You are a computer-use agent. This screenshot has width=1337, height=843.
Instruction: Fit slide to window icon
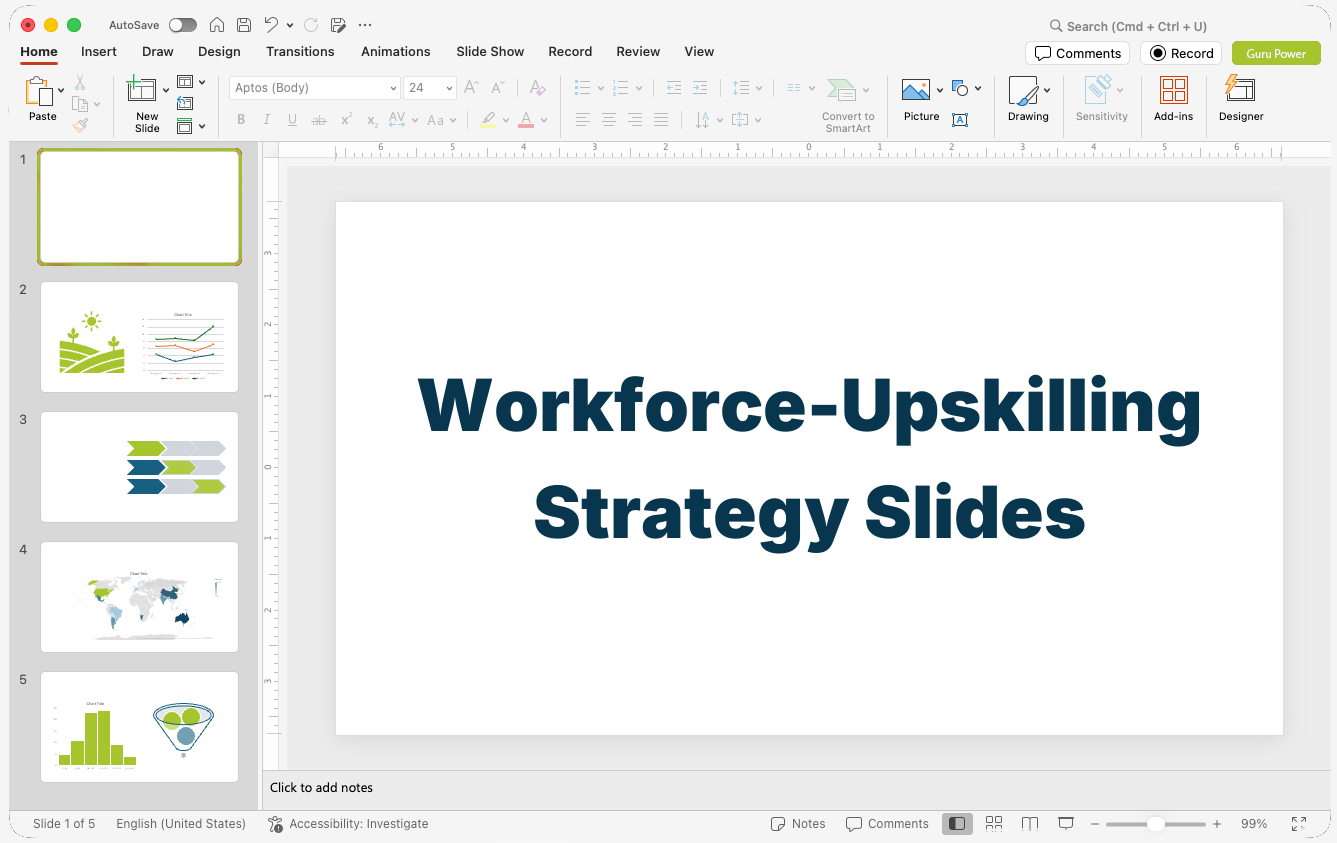click(x=1298, y=823)
